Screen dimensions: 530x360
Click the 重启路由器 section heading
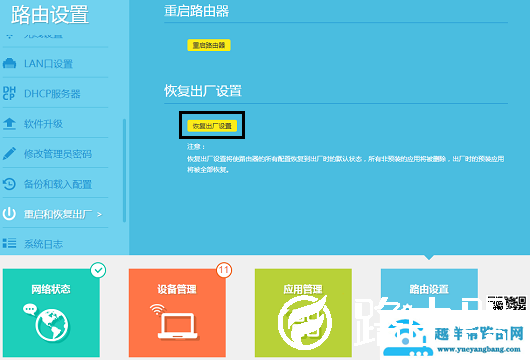[x=196, y=11]
